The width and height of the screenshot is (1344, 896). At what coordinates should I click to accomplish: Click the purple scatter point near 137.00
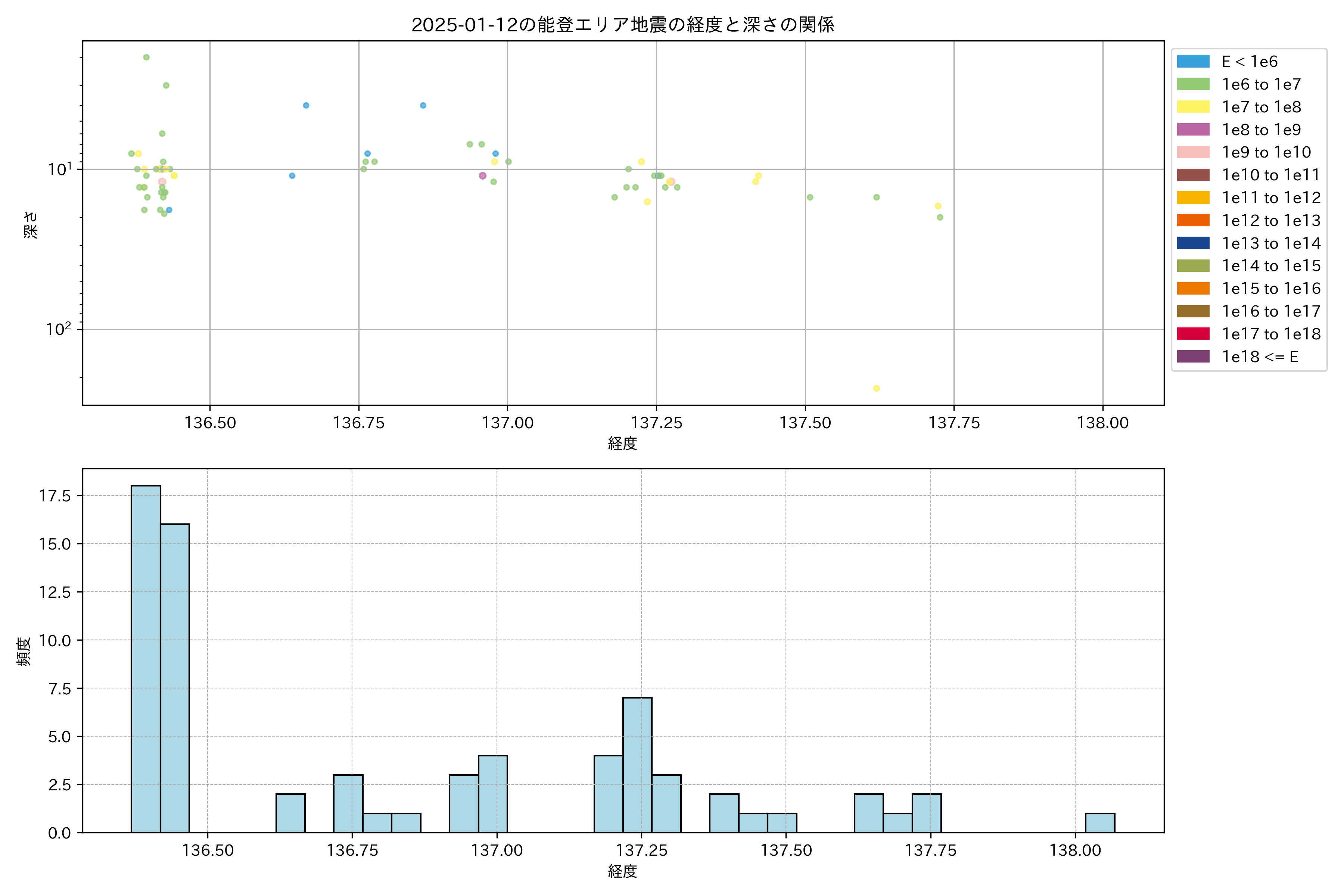pyautogui.click(x=482, y=175)
